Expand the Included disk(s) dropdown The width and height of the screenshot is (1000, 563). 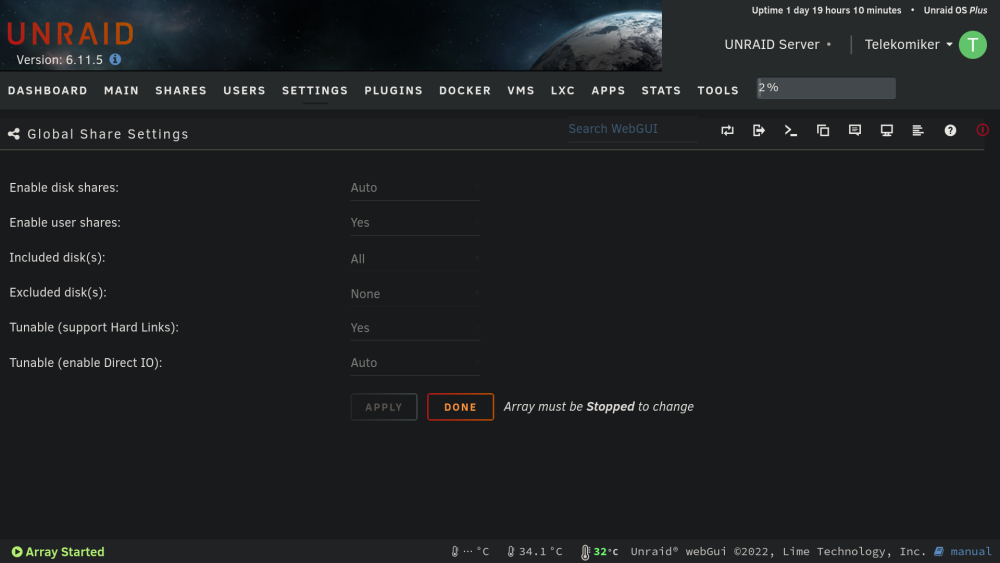415,258
